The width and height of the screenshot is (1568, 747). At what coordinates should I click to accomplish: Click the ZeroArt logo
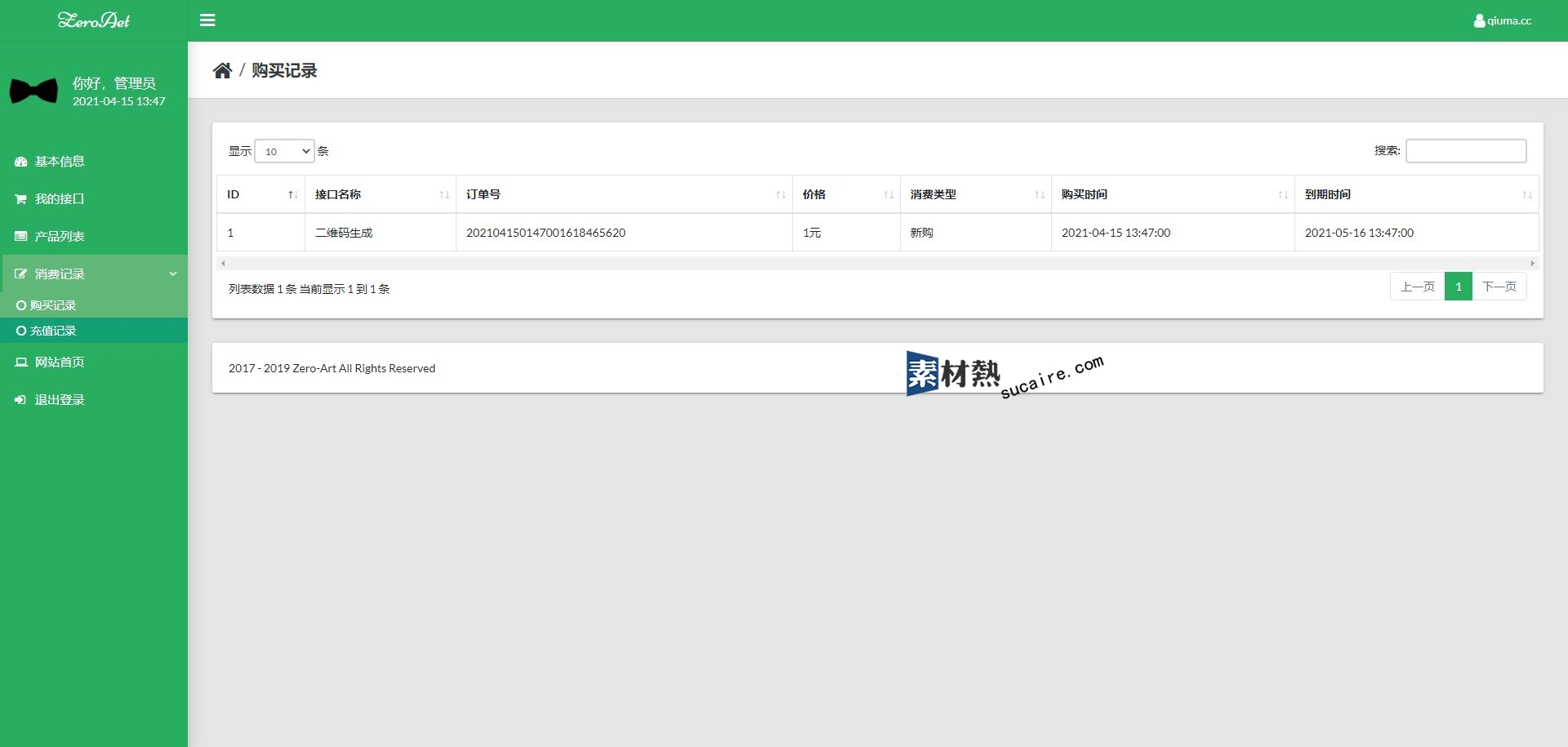coord(94,20)
